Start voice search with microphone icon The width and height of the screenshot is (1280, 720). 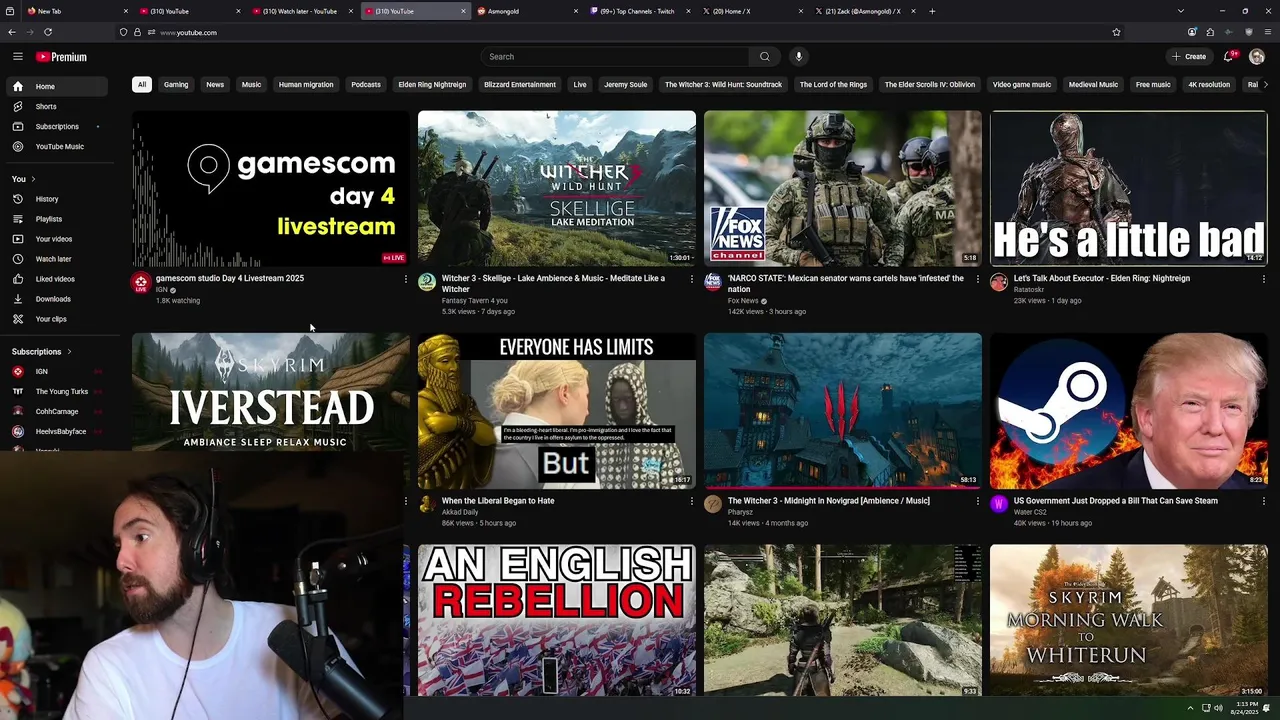pyautogui.click(x=799, y=57)
